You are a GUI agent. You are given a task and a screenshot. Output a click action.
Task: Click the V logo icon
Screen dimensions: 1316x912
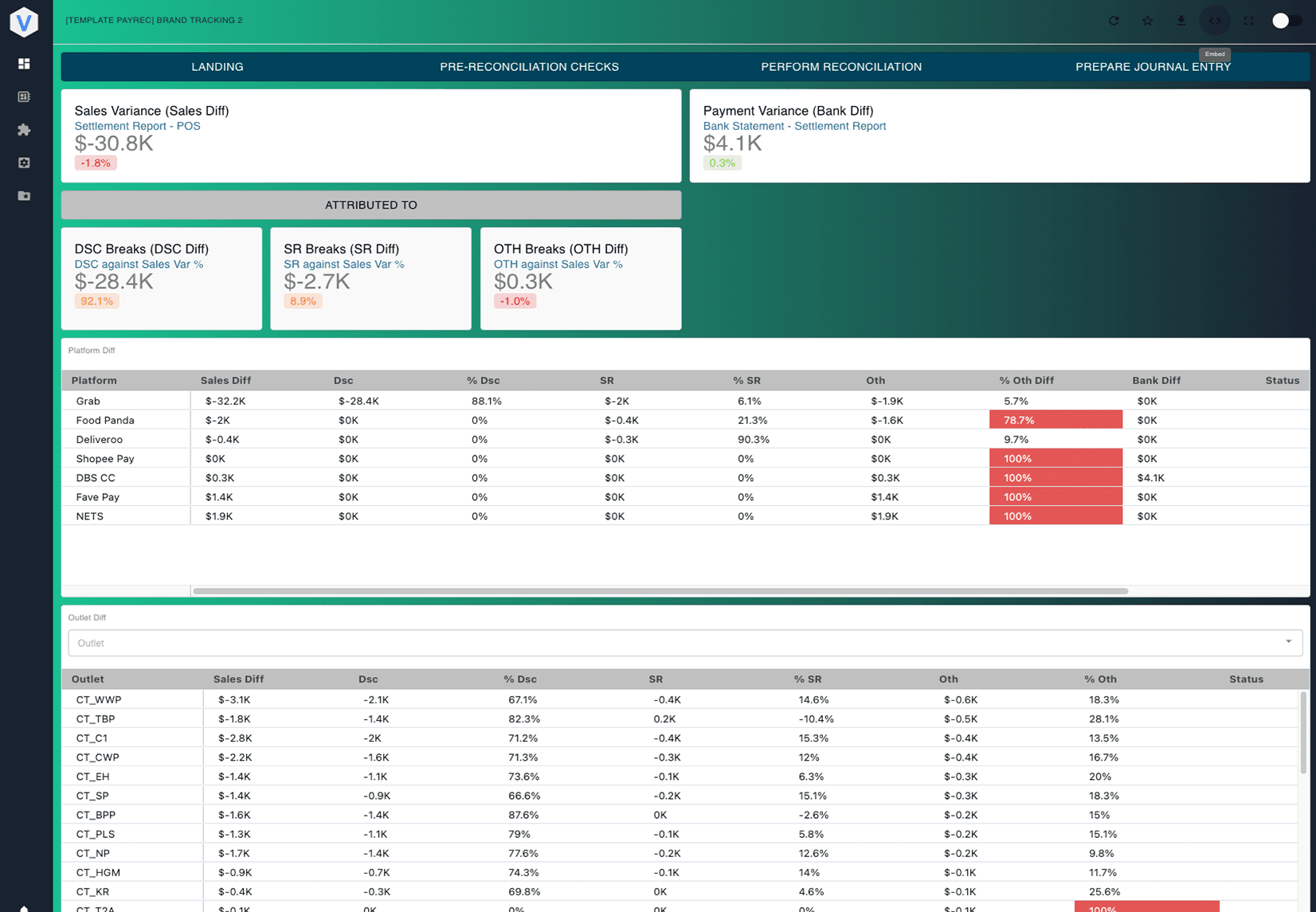24,22
